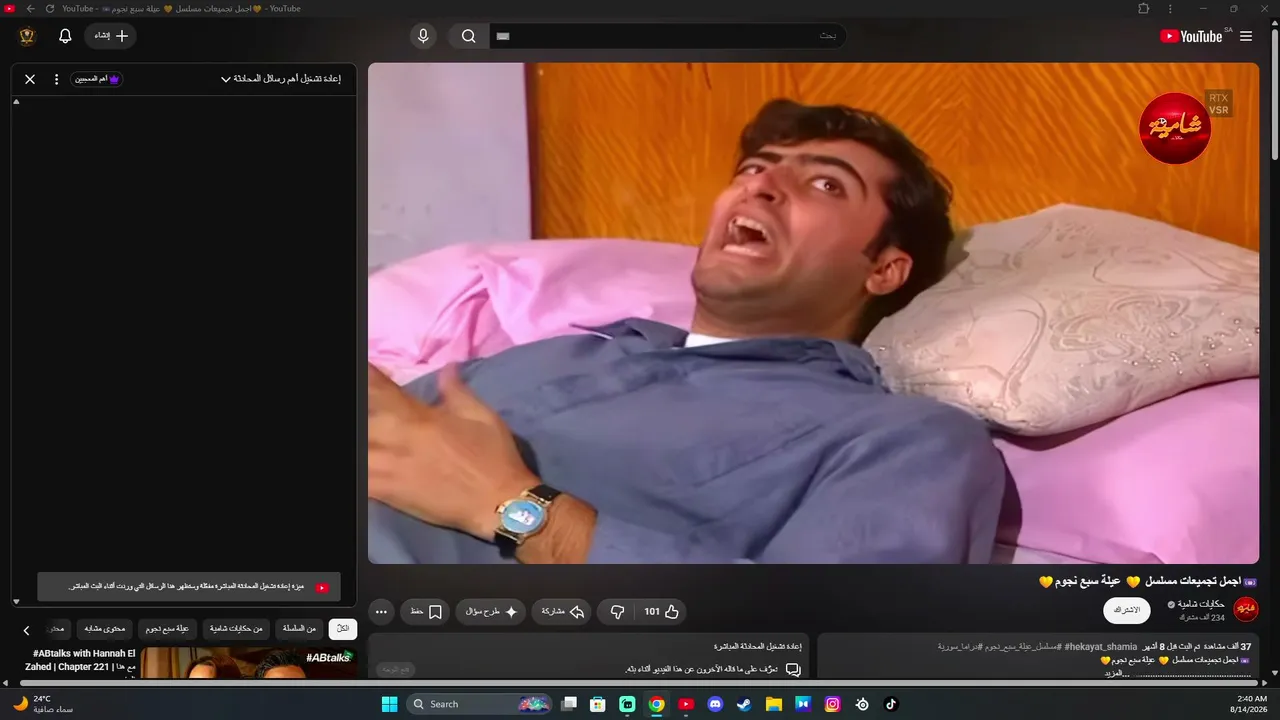Open the clock showing 2:40 AM
Viewport: 1280px width, 720px height.
pos(1251,704)
